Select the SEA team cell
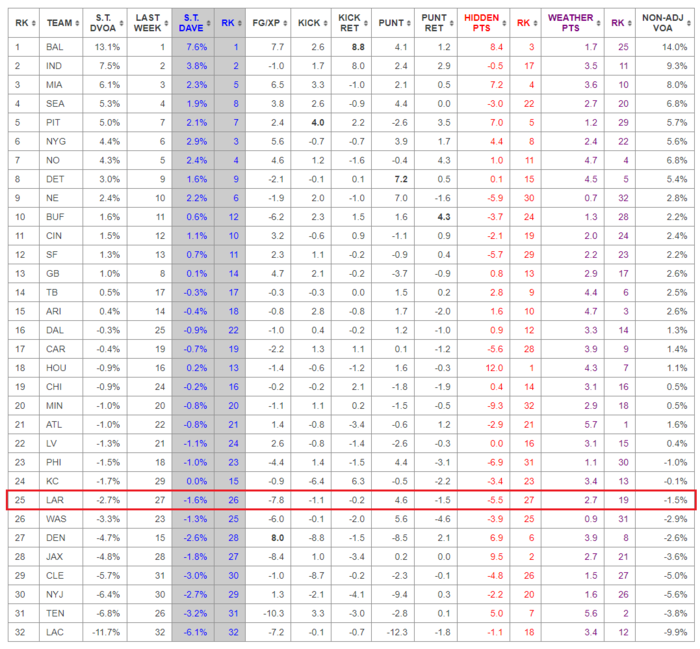Screen dimensions: 700x649 (x=61, y=104)
